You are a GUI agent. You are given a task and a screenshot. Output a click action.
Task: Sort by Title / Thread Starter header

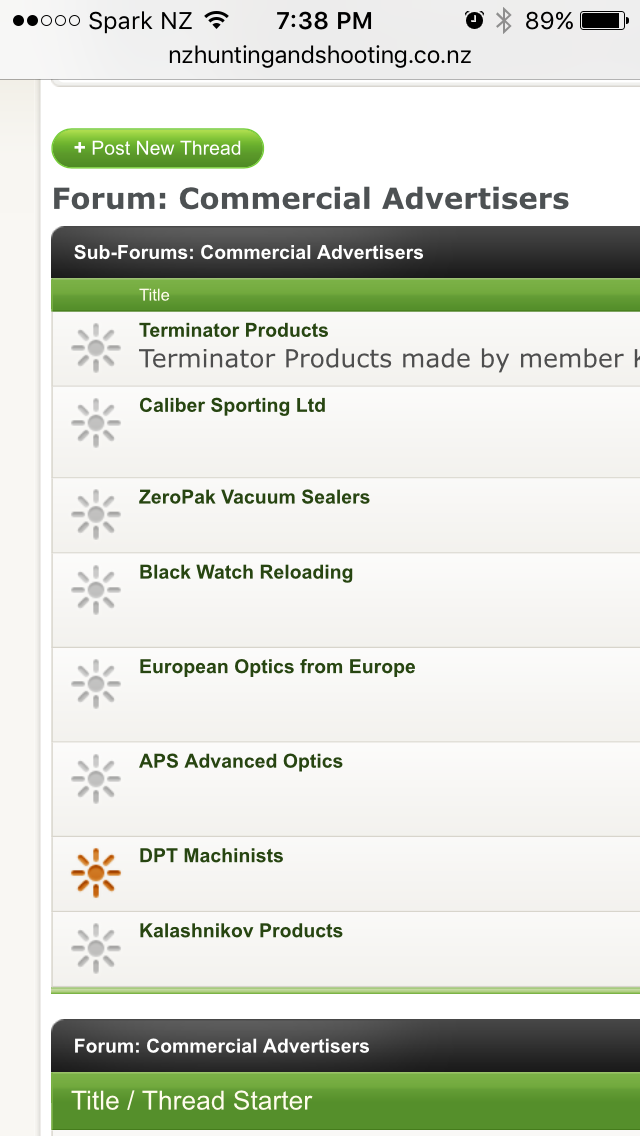coord(191,1100)
